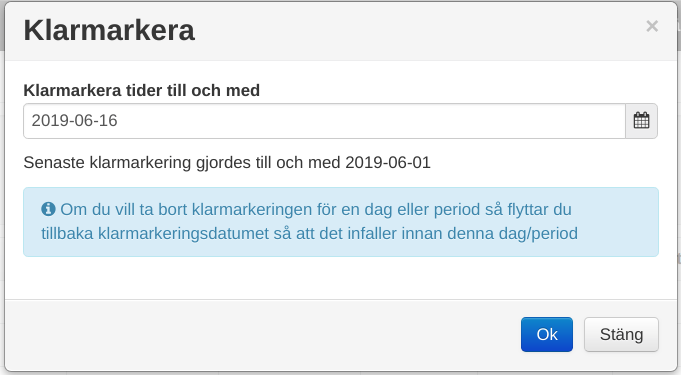
Task: Click the first line 'Om du vill ta bort' text
Action: click(316, 209)
